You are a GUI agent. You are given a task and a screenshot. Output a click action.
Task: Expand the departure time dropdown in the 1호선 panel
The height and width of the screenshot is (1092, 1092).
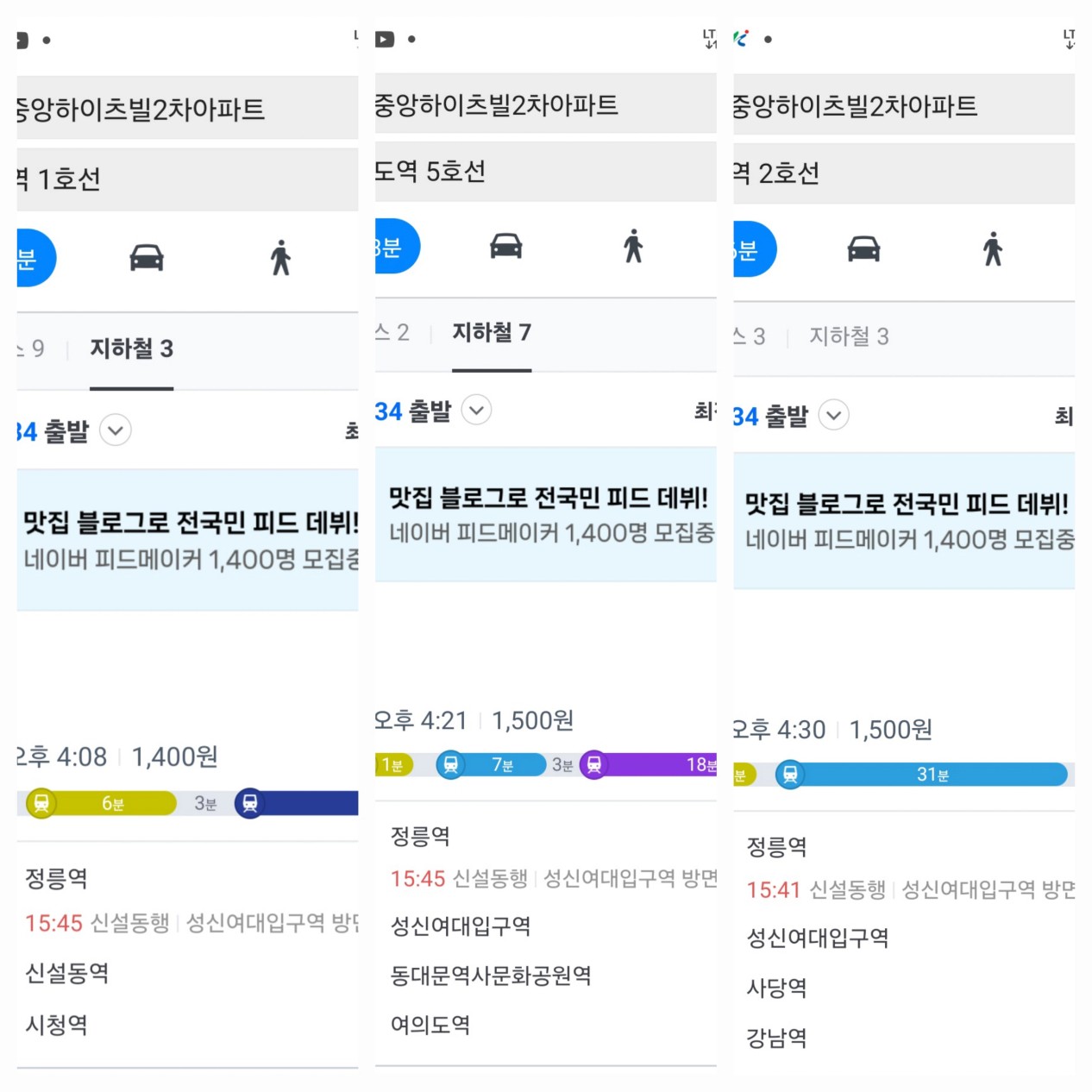116,430
